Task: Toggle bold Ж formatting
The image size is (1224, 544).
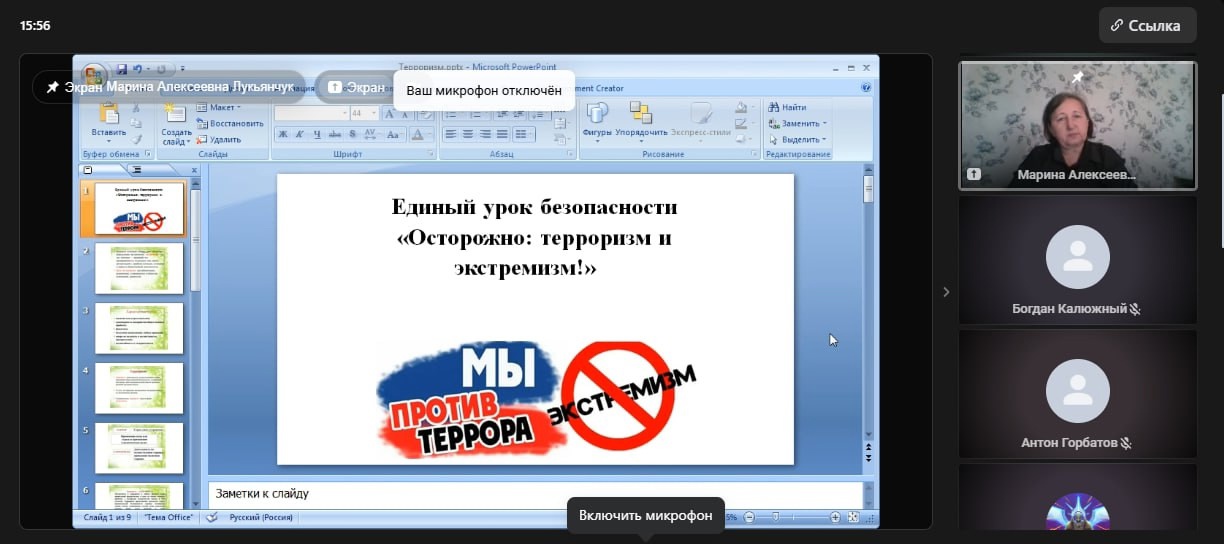Action: 284,134
